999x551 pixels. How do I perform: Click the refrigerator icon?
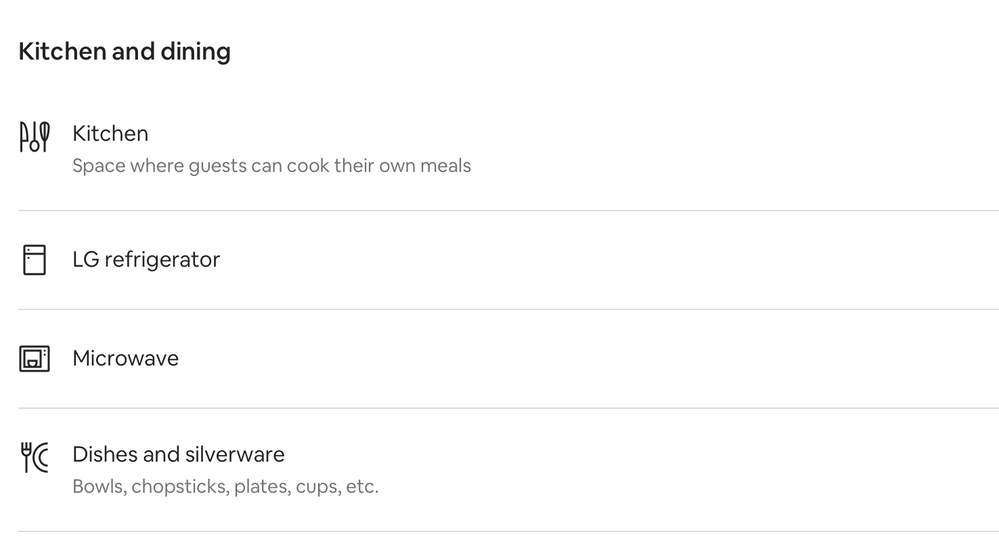coord(34,260)
